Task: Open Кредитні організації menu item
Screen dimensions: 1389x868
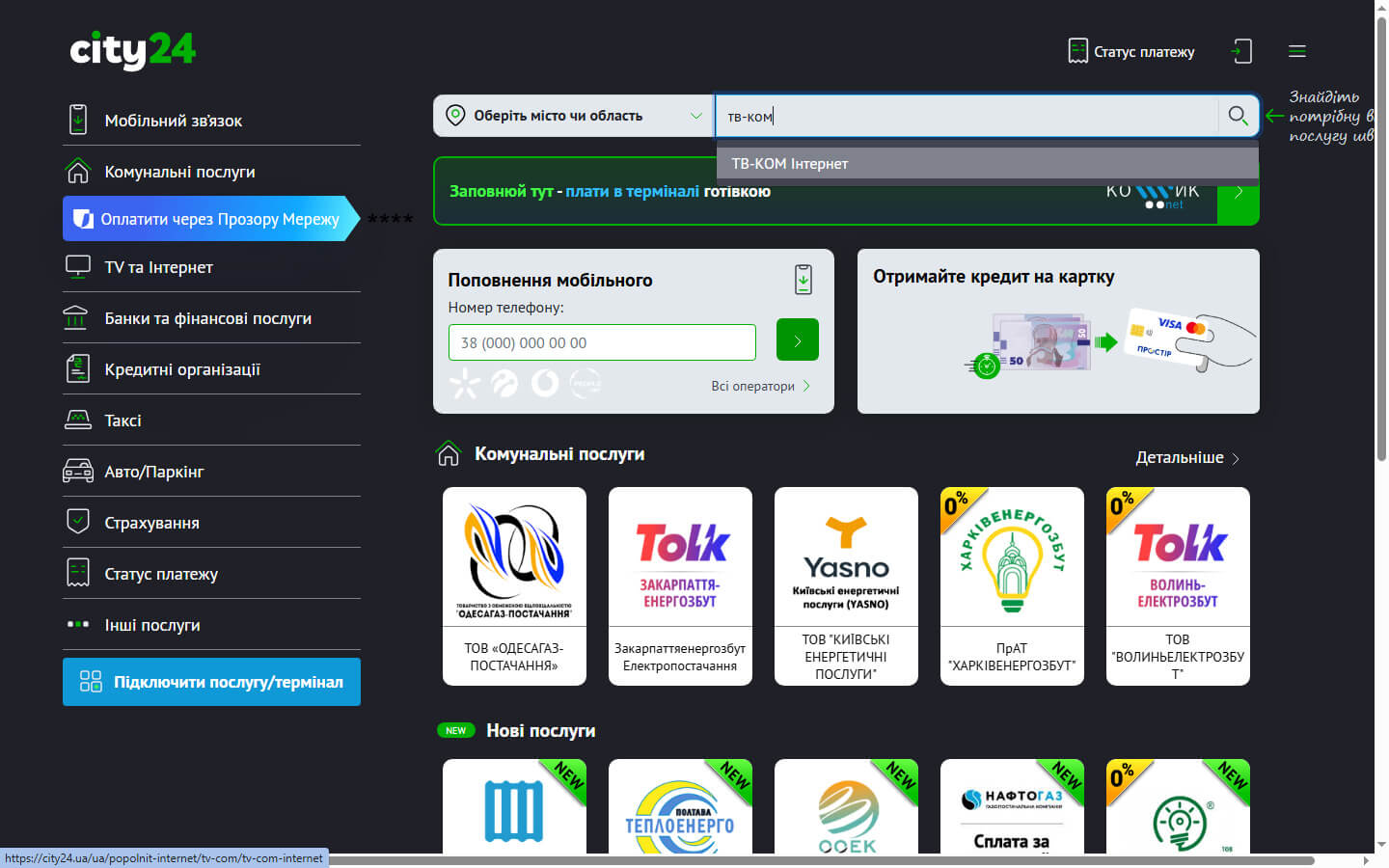Action: point(211,369)
